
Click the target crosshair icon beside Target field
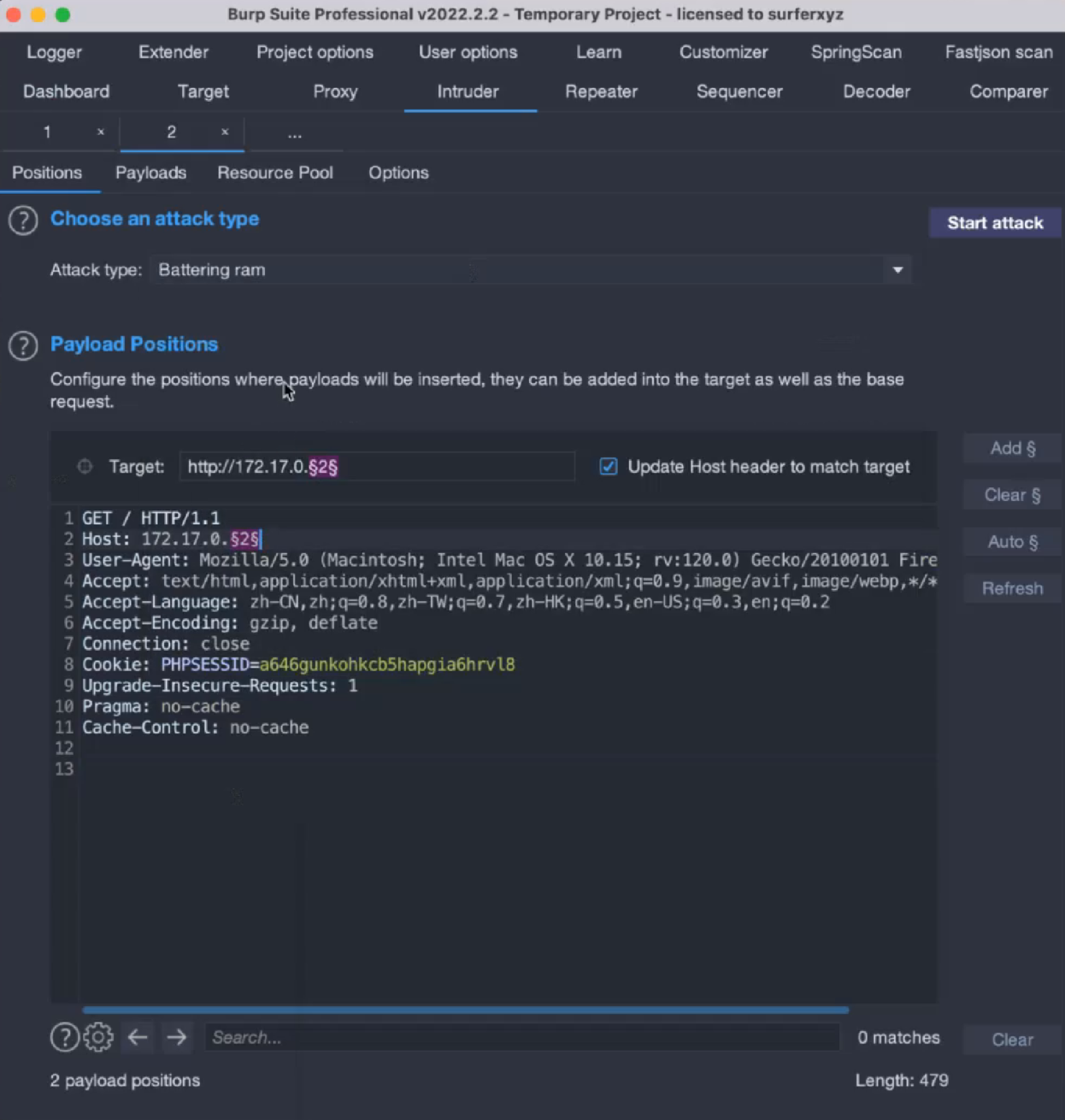coord(85,467)
